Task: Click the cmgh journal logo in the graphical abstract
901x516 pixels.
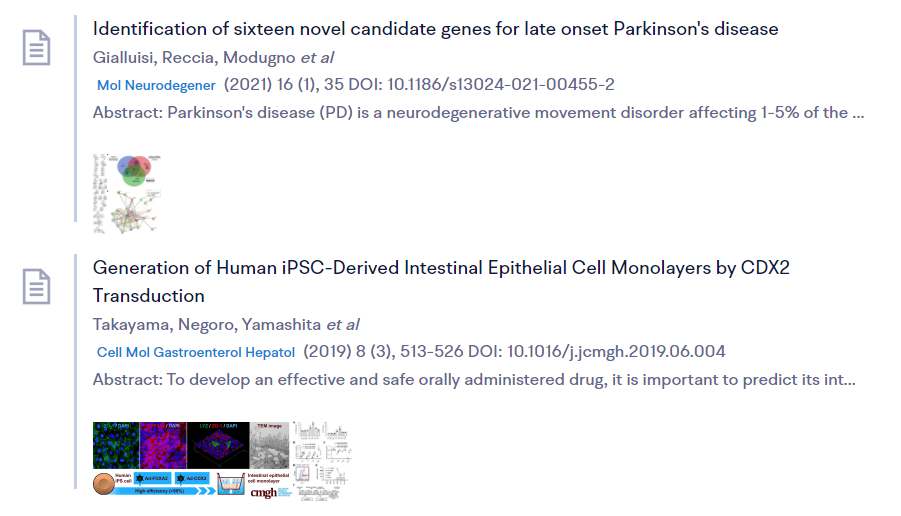Action: [x=264, y=492]
